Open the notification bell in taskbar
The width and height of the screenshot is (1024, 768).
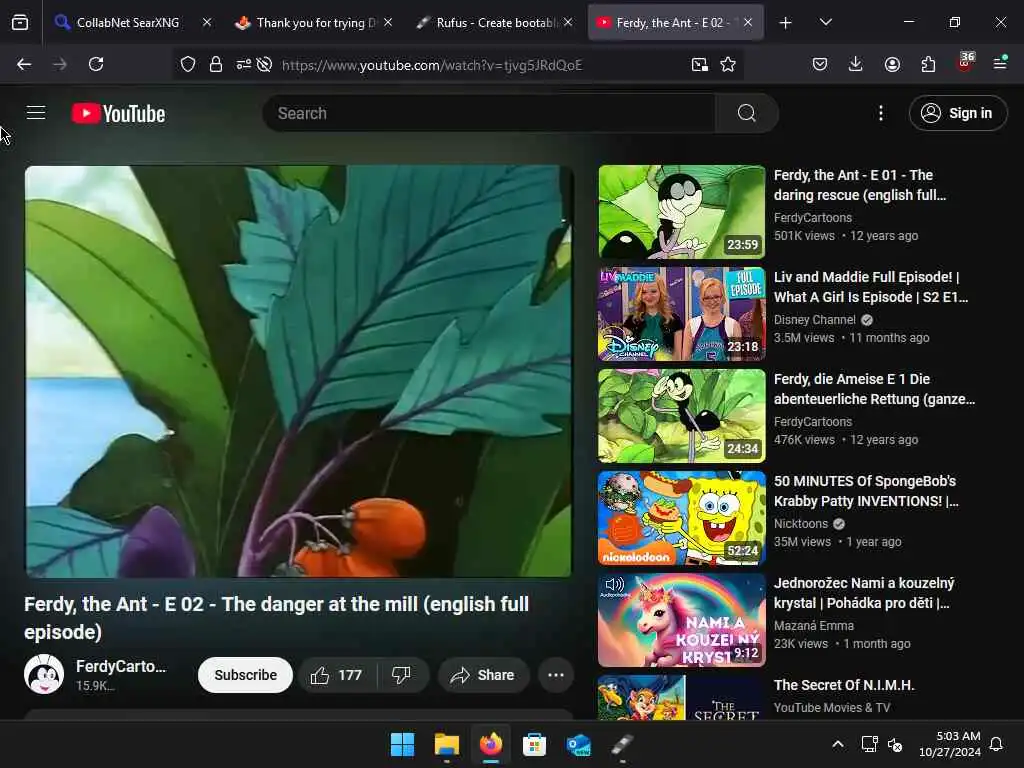pos(997,744)
